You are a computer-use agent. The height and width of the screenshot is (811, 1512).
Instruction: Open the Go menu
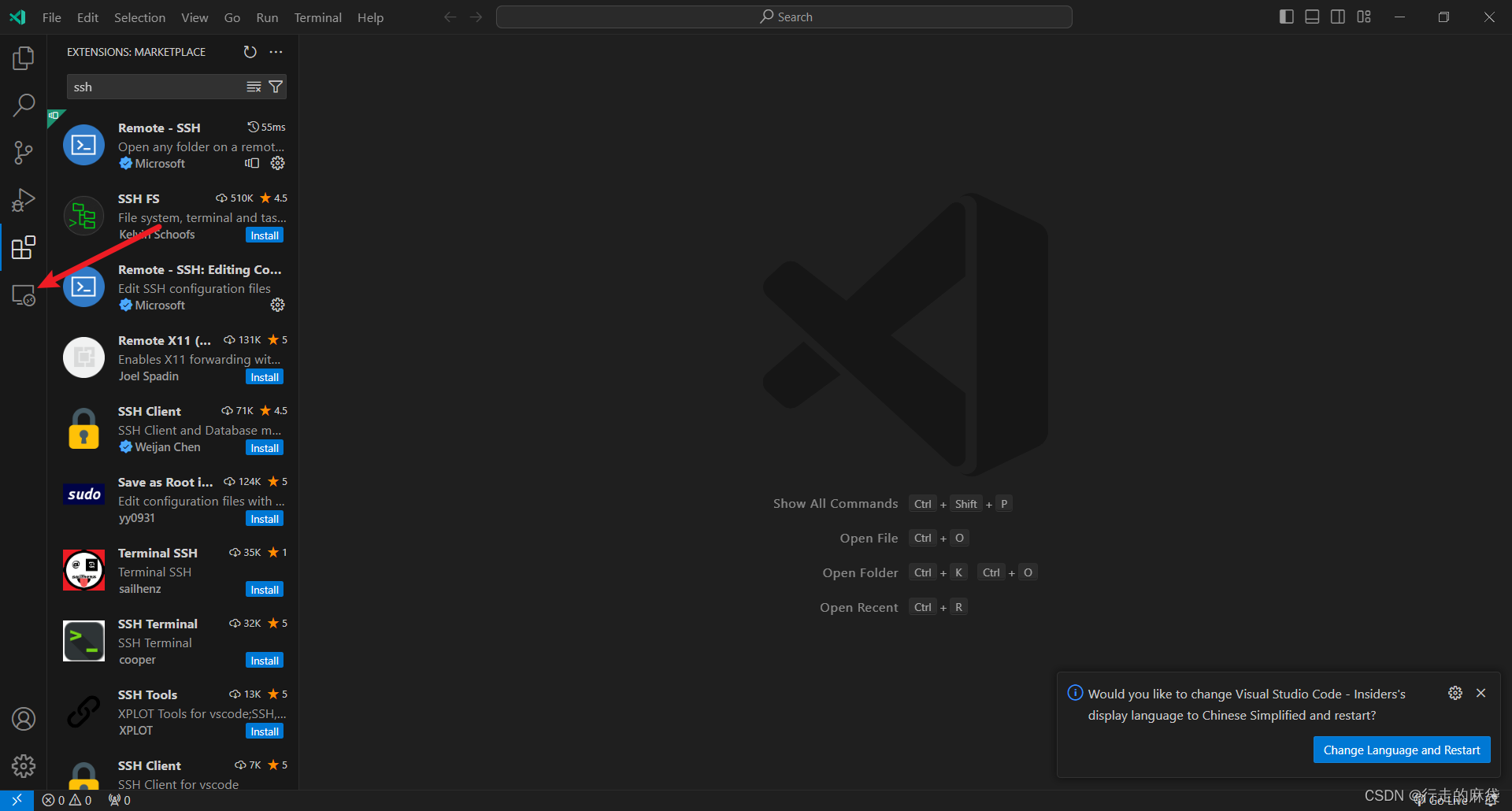232,17
